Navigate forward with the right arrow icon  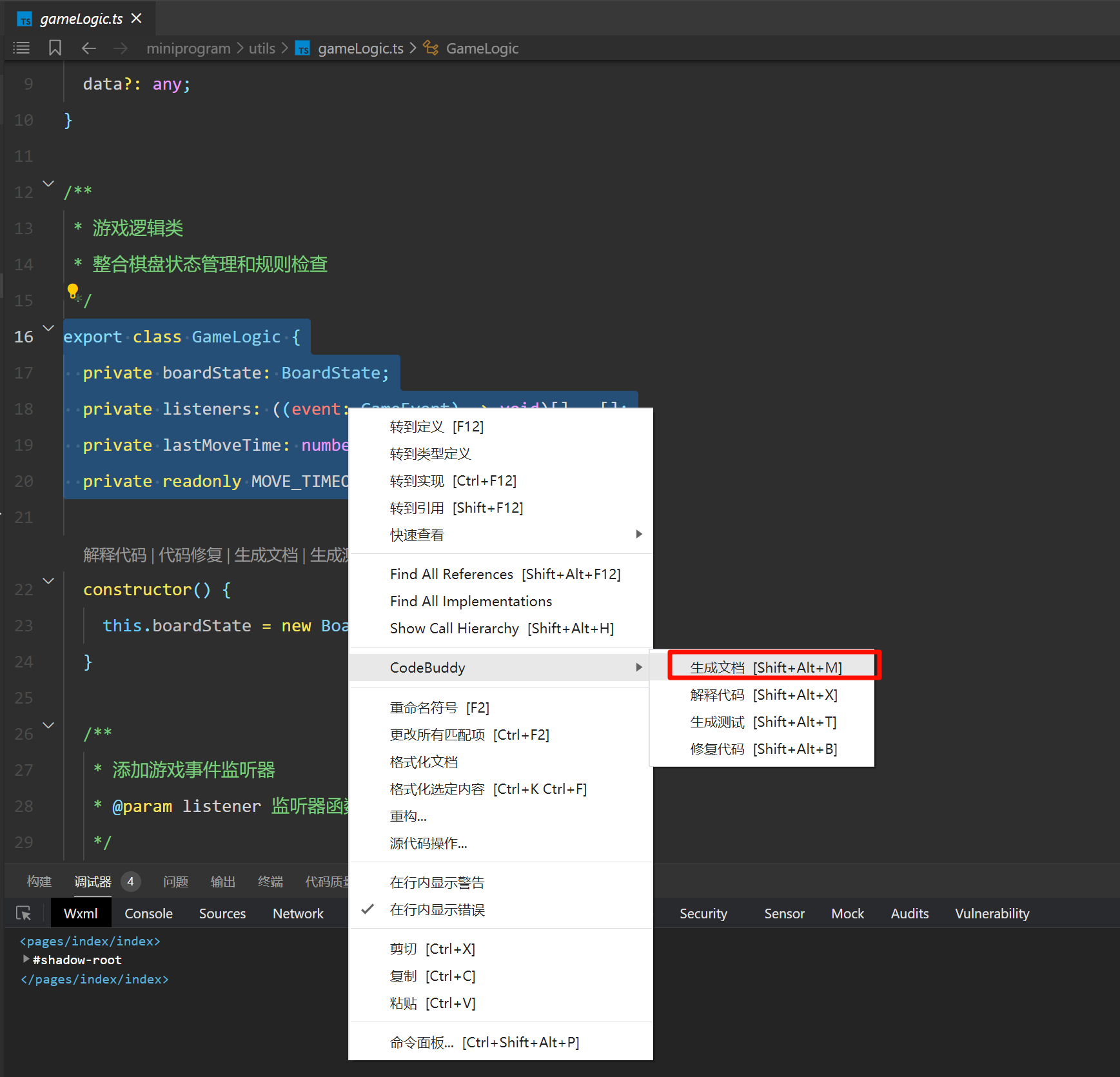tap(121, 48)
